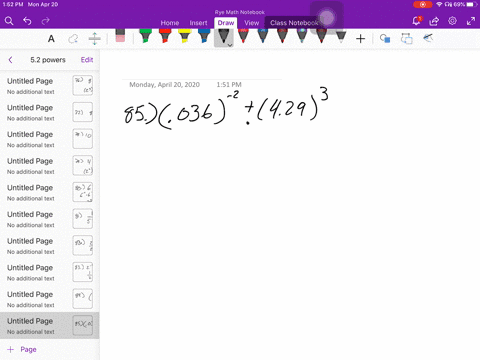Click Rye Math Notebook title
Viewport: 480px width, 360px height.
click(x=240, y=12)
